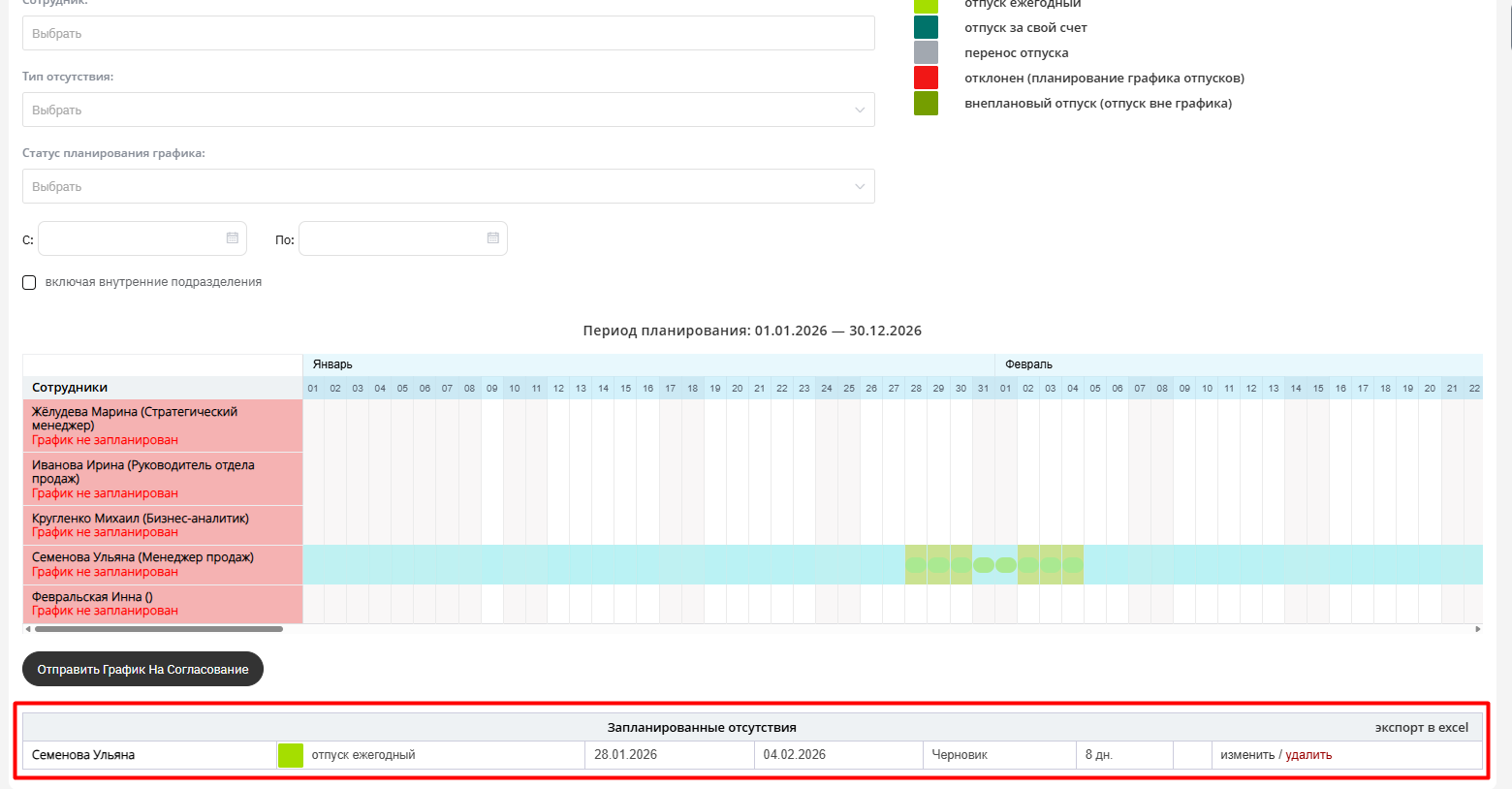
Task: Open calendar picker in the 'С' date field
Action: [x=233, y=238]
